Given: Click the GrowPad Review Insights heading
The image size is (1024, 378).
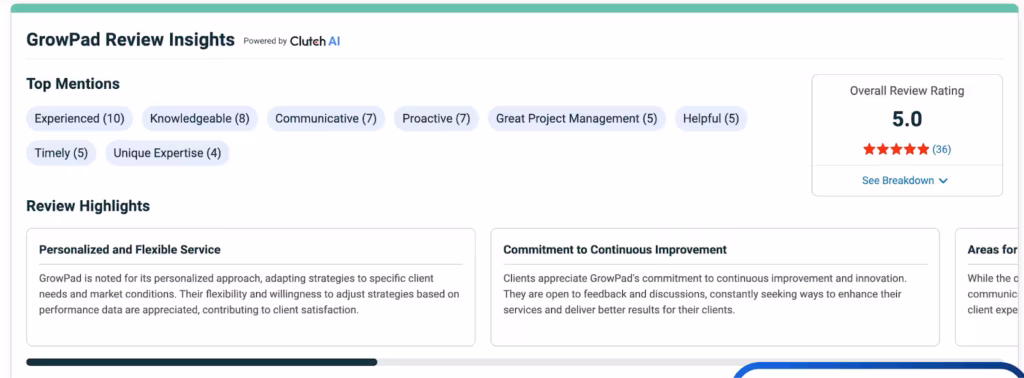Looking at the screenshot, I should coord(131,40).
